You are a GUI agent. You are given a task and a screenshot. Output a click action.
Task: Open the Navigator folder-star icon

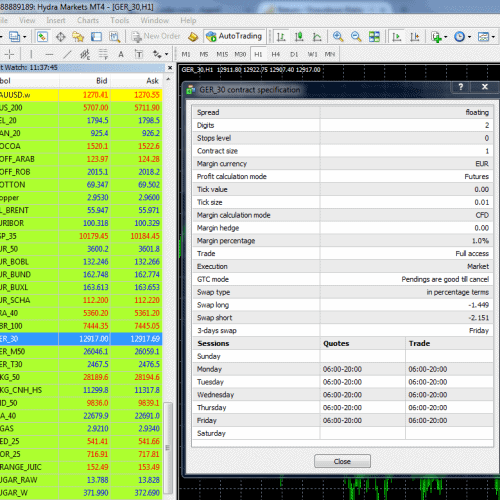(78, 37)
